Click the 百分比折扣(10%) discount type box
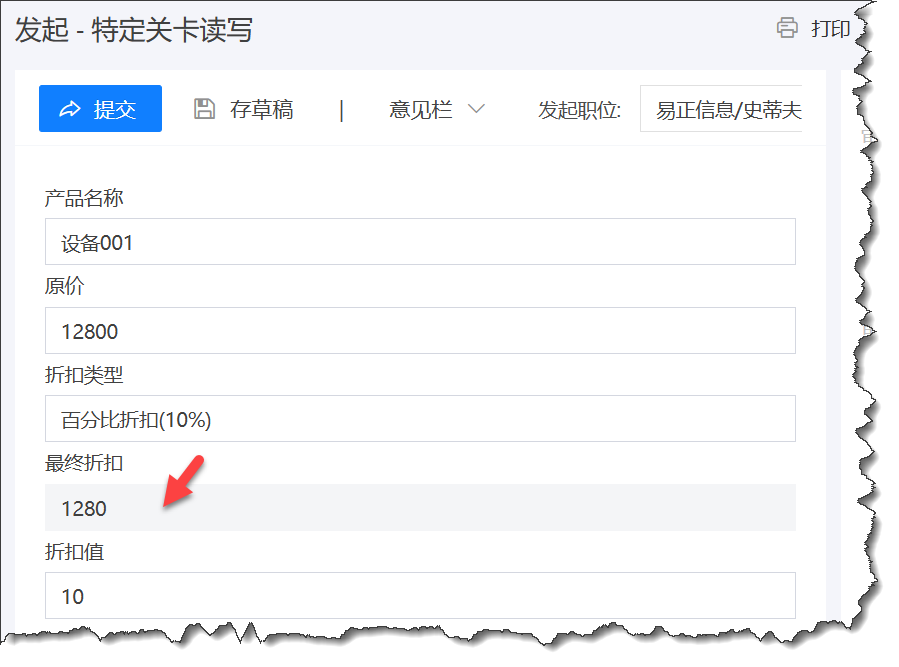This screenshot has width=899, height=667. click(x=420, y=418)
